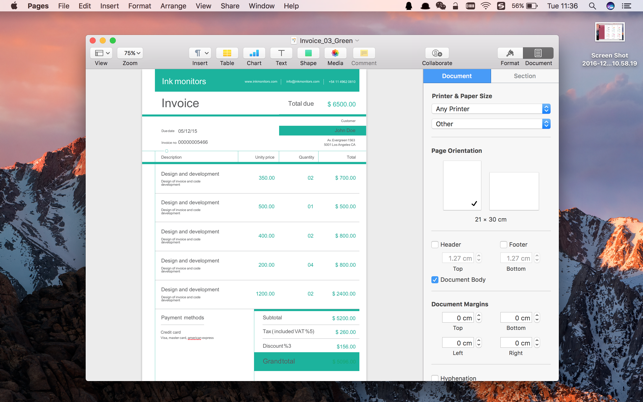
Task: Open the Share menu
Action: coord(230,6)
